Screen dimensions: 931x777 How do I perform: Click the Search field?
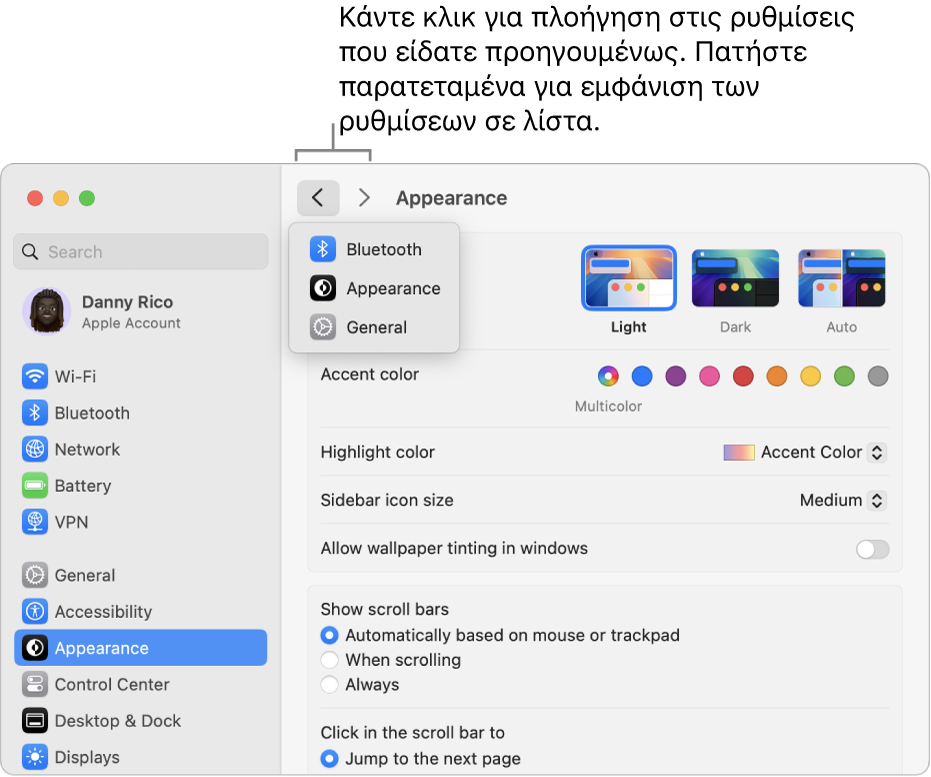141,252
